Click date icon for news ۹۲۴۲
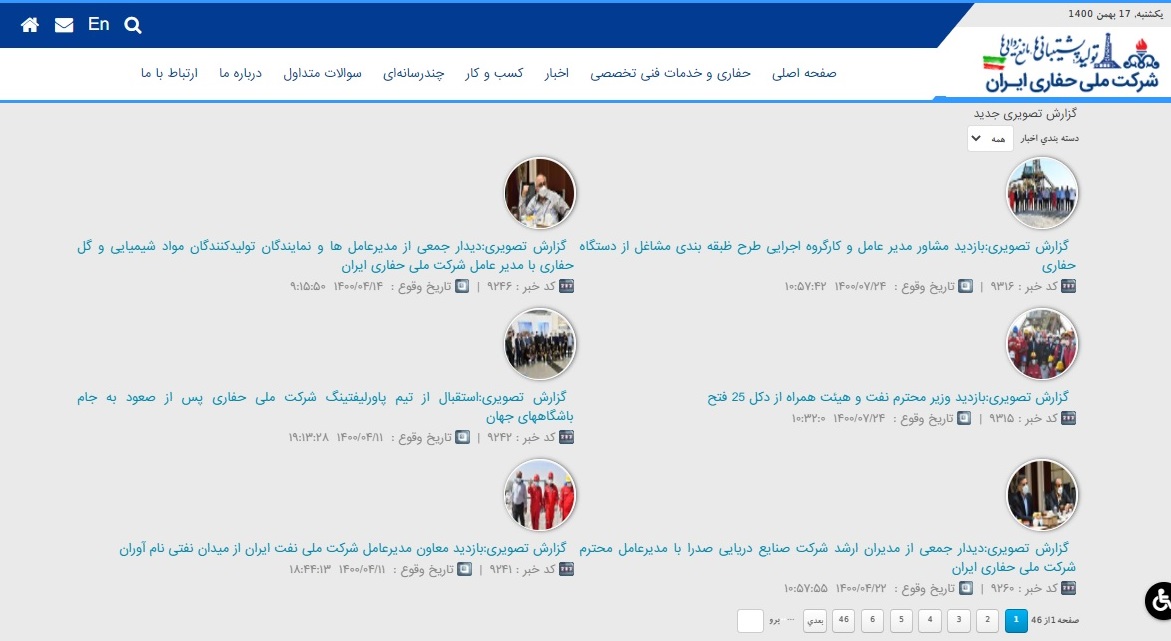Viewport: 1171px width, 641px height. tap(463, 437)
